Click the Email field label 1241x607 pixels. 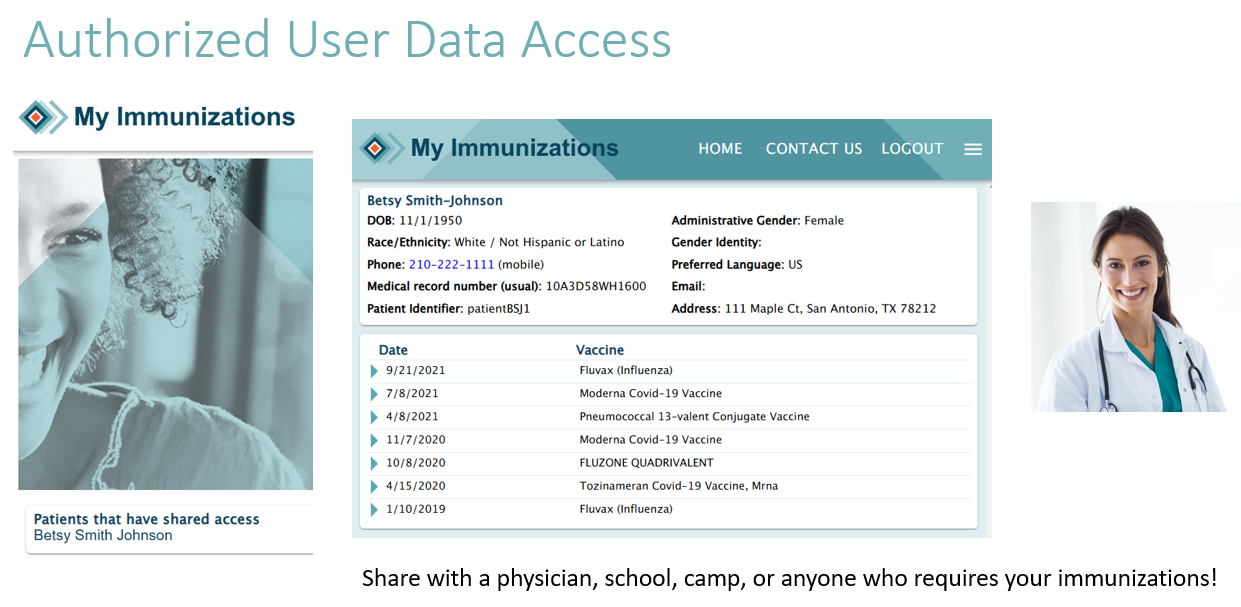[x=688, y=287]
